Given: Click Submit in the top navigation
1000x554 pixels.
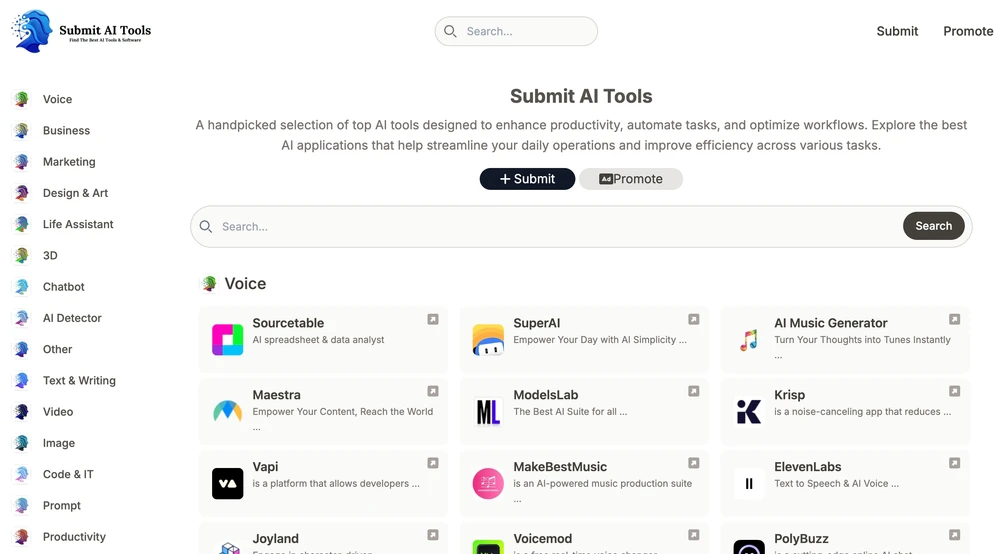Looking at the screenshot, I should pos(897,31).
